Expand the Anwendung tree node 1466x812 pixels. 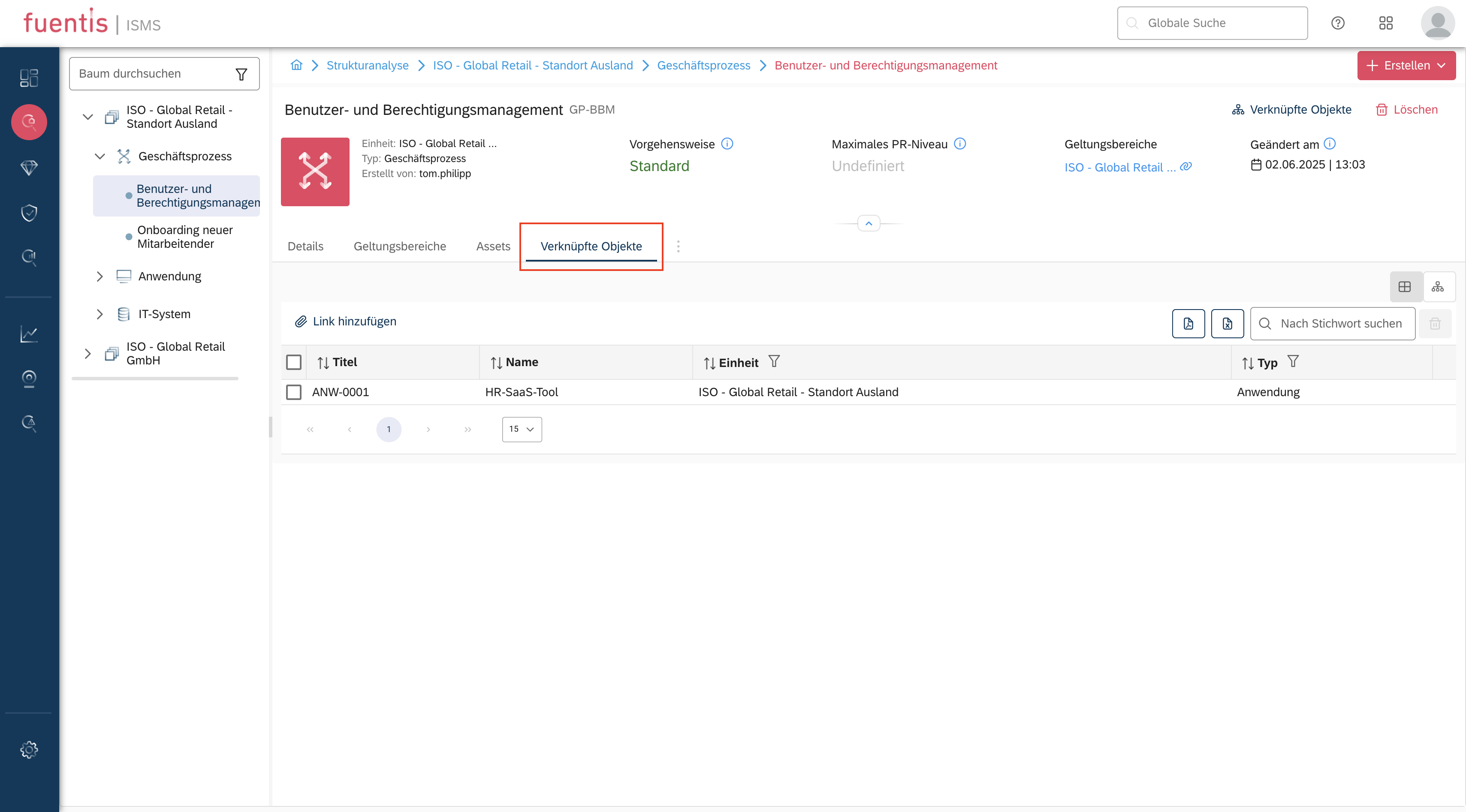100,277
